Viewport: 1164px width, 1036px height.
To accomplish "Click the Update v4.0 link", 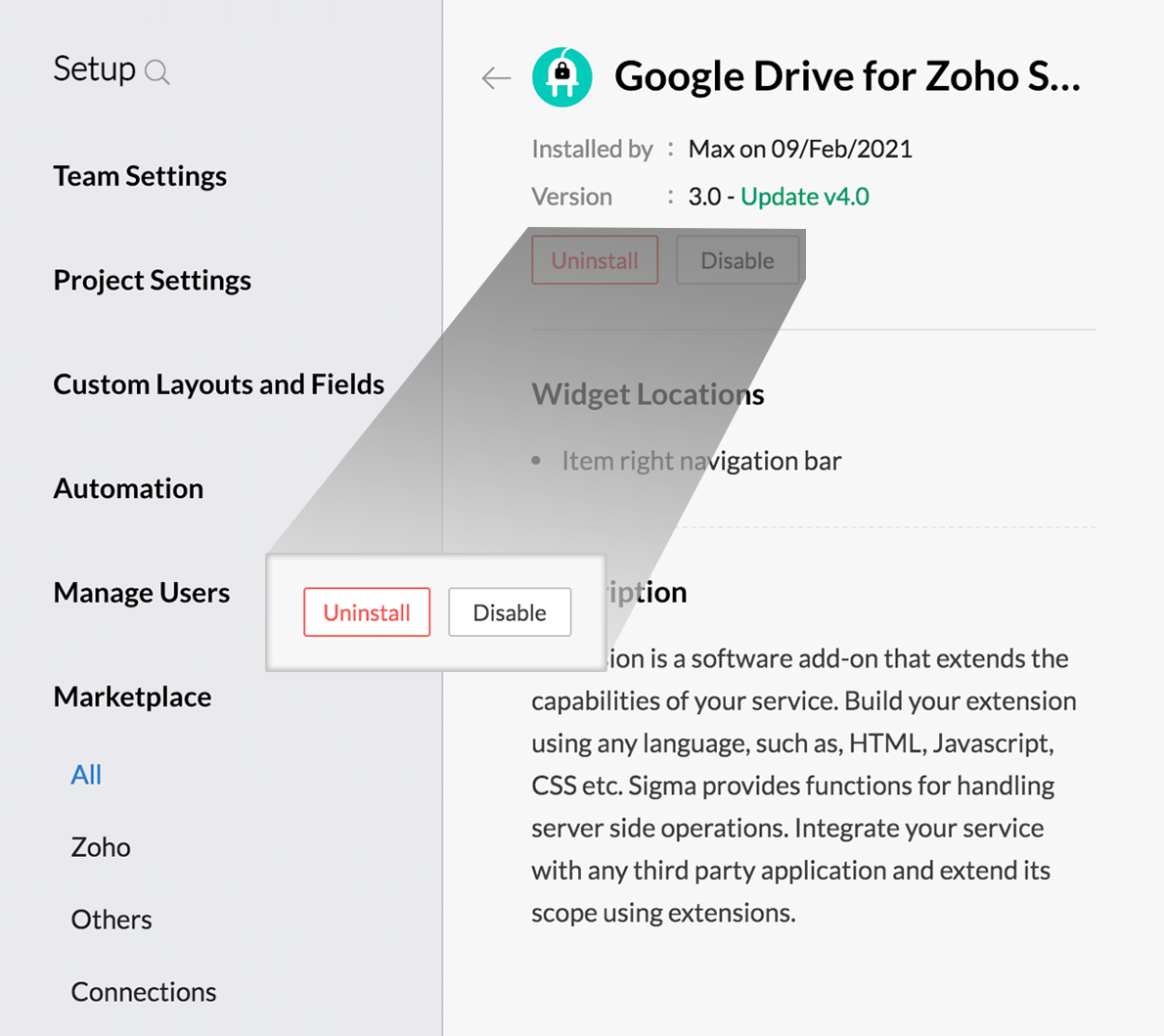I will tap(805, 197).
